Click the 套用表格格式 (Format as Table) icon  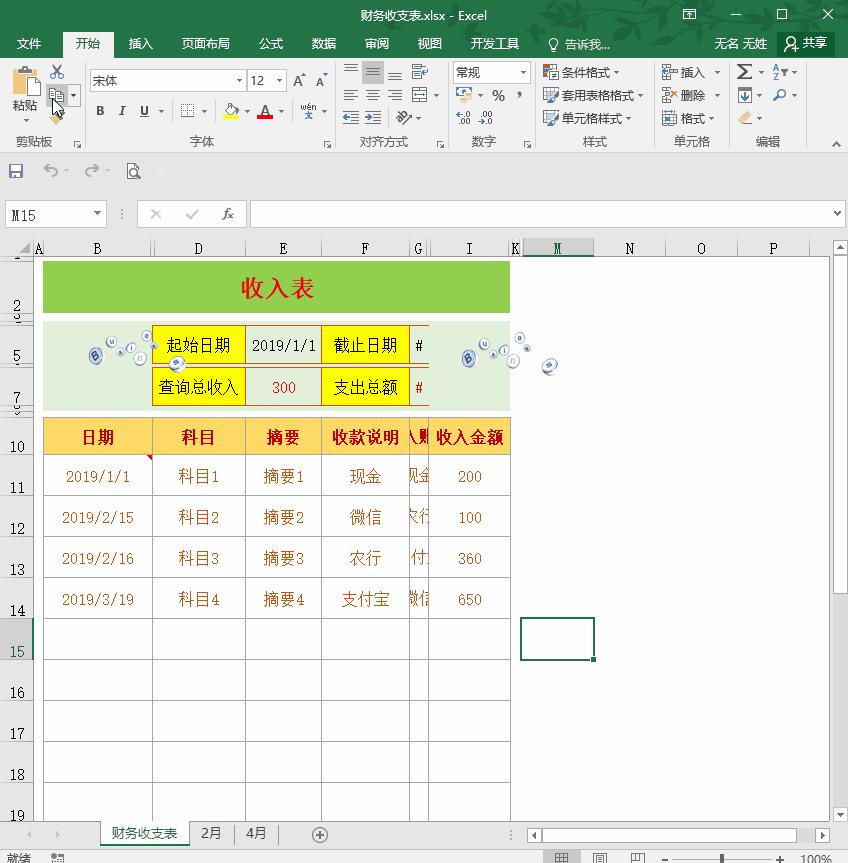pos(588,95)
